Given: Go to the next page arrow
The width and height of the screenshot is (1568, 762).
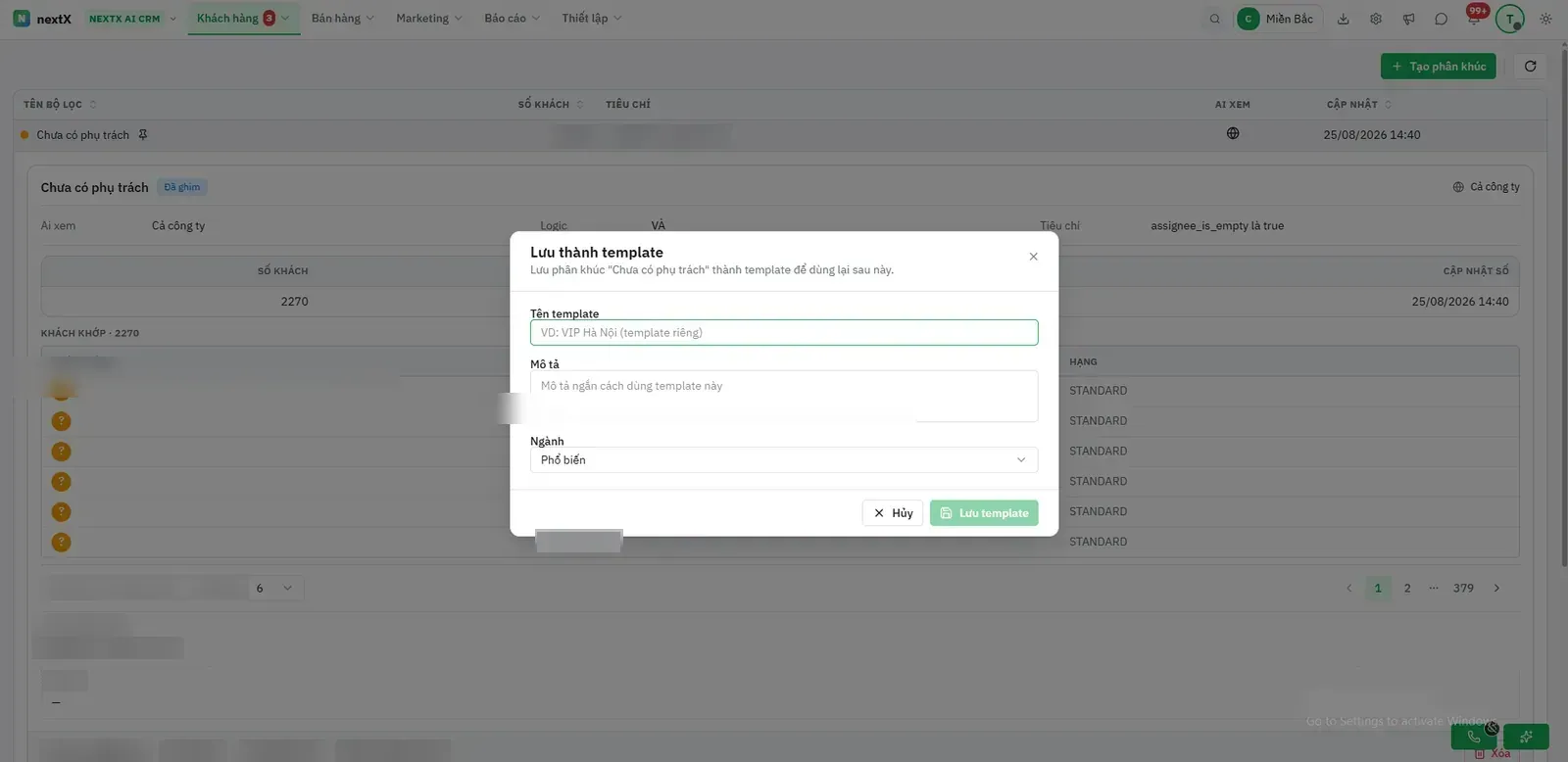Looking at the screenshot, I should click(1496, 589).
